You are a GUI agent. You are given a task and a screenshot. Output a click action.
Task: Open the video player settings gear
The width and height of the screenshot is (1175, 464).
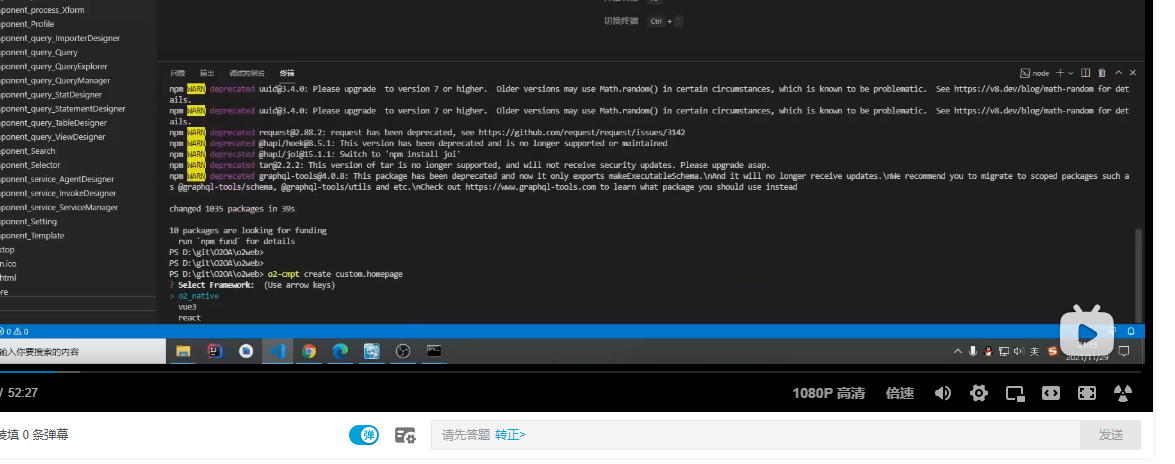(979, 393)
